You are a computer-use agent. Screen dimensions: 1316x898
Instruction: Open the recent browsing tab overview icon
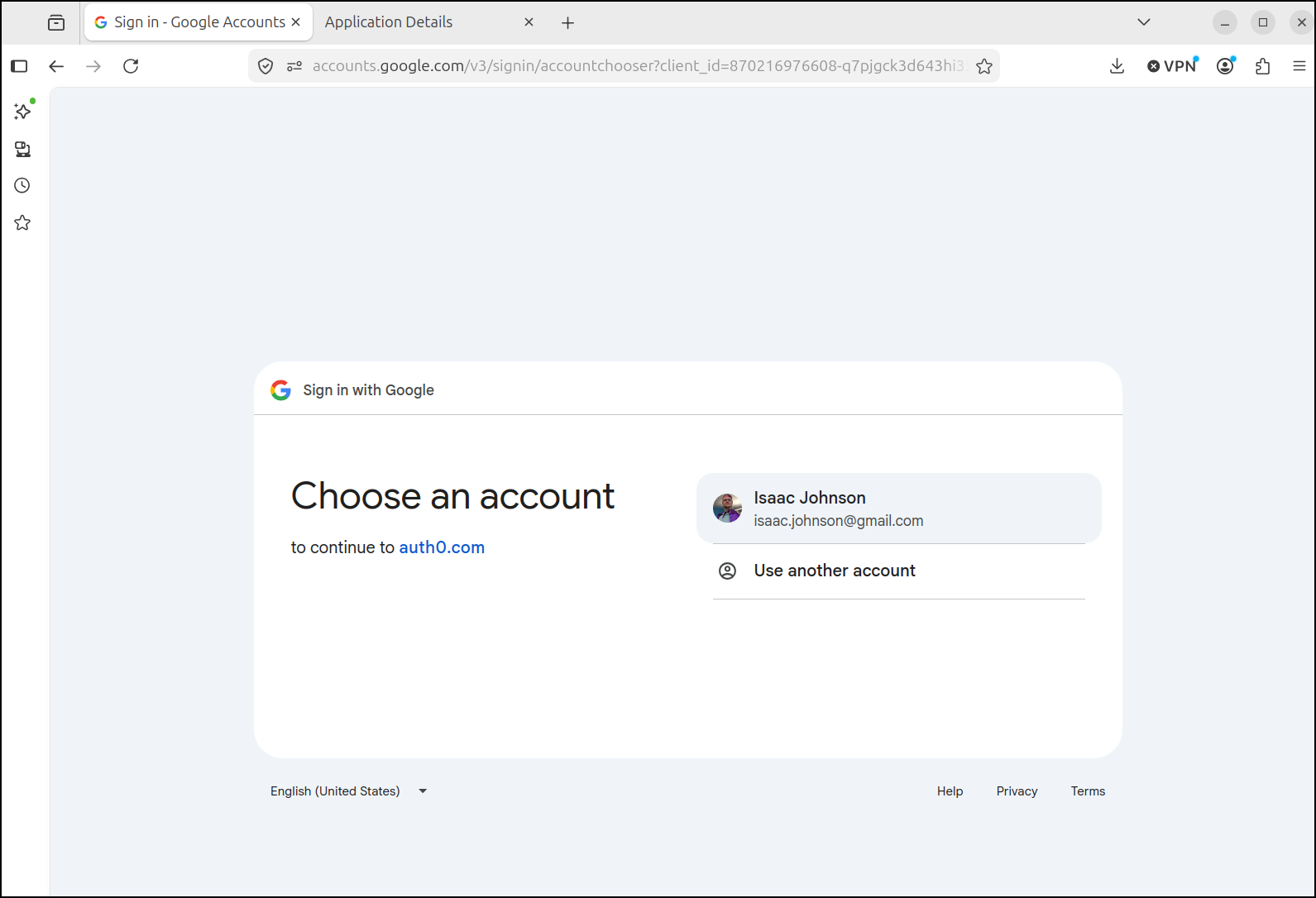point(56,23)
